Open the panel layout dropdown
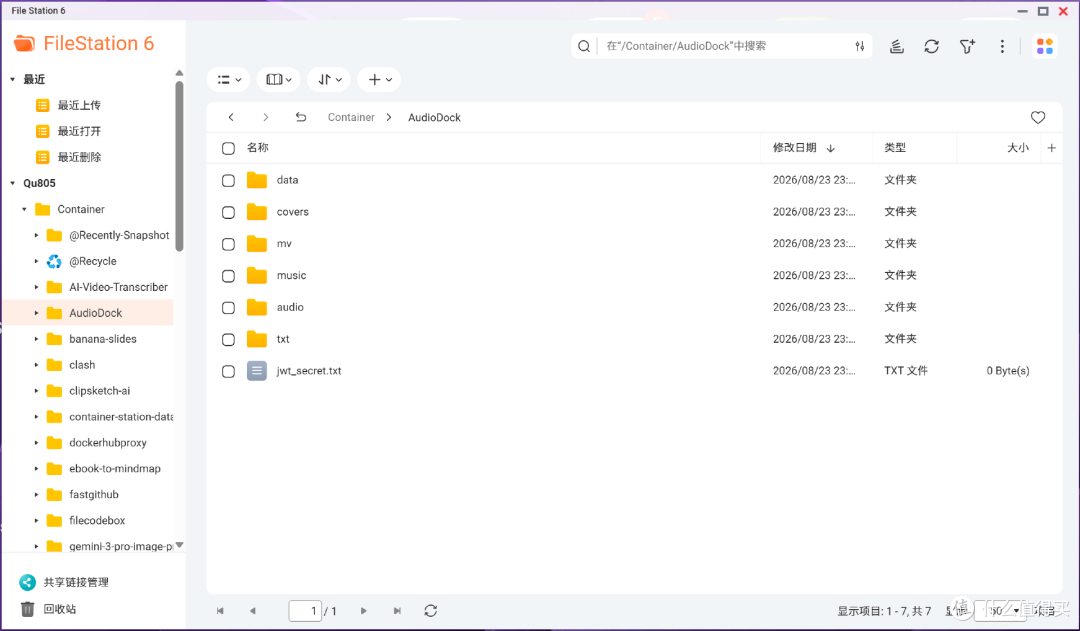The height and width of the screenshot is (631, 1080). [278, 80]
